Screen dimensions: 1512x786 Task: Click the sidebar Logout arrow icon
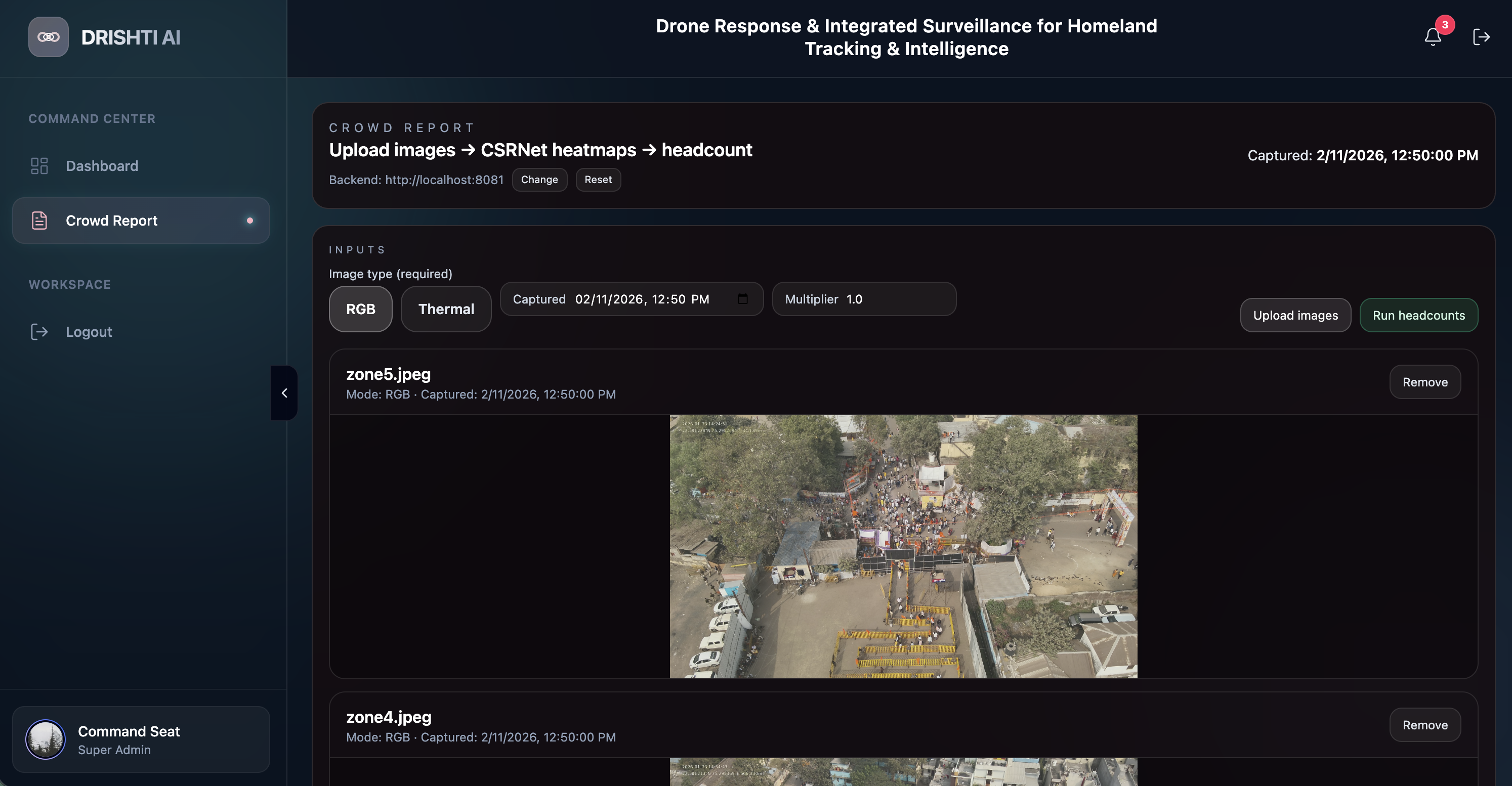pos(39,332)
